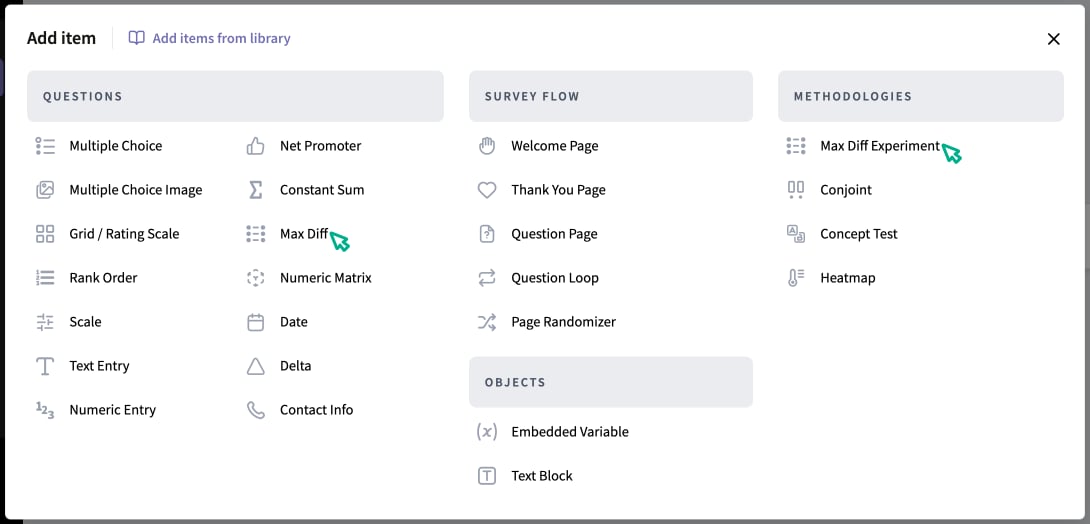Choose the Date calendar icon
1090x524 pixels.
tap(256, 322)
